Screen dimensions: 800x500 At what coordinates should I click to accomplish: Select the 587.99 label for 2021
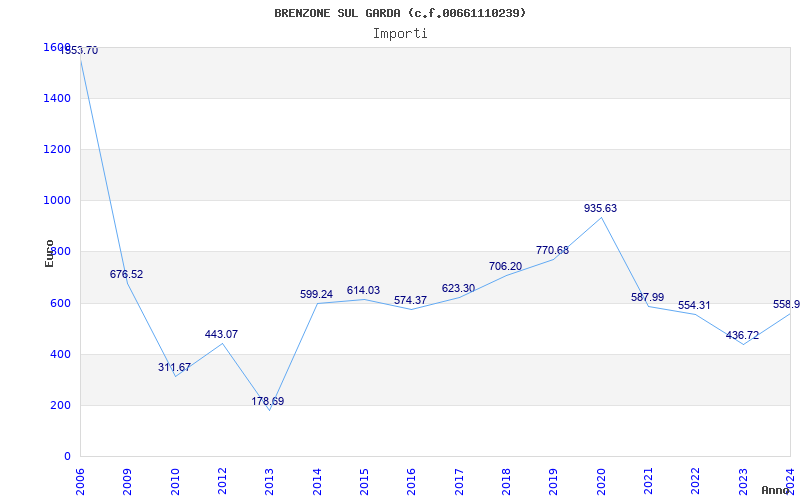tap(647, 297)
